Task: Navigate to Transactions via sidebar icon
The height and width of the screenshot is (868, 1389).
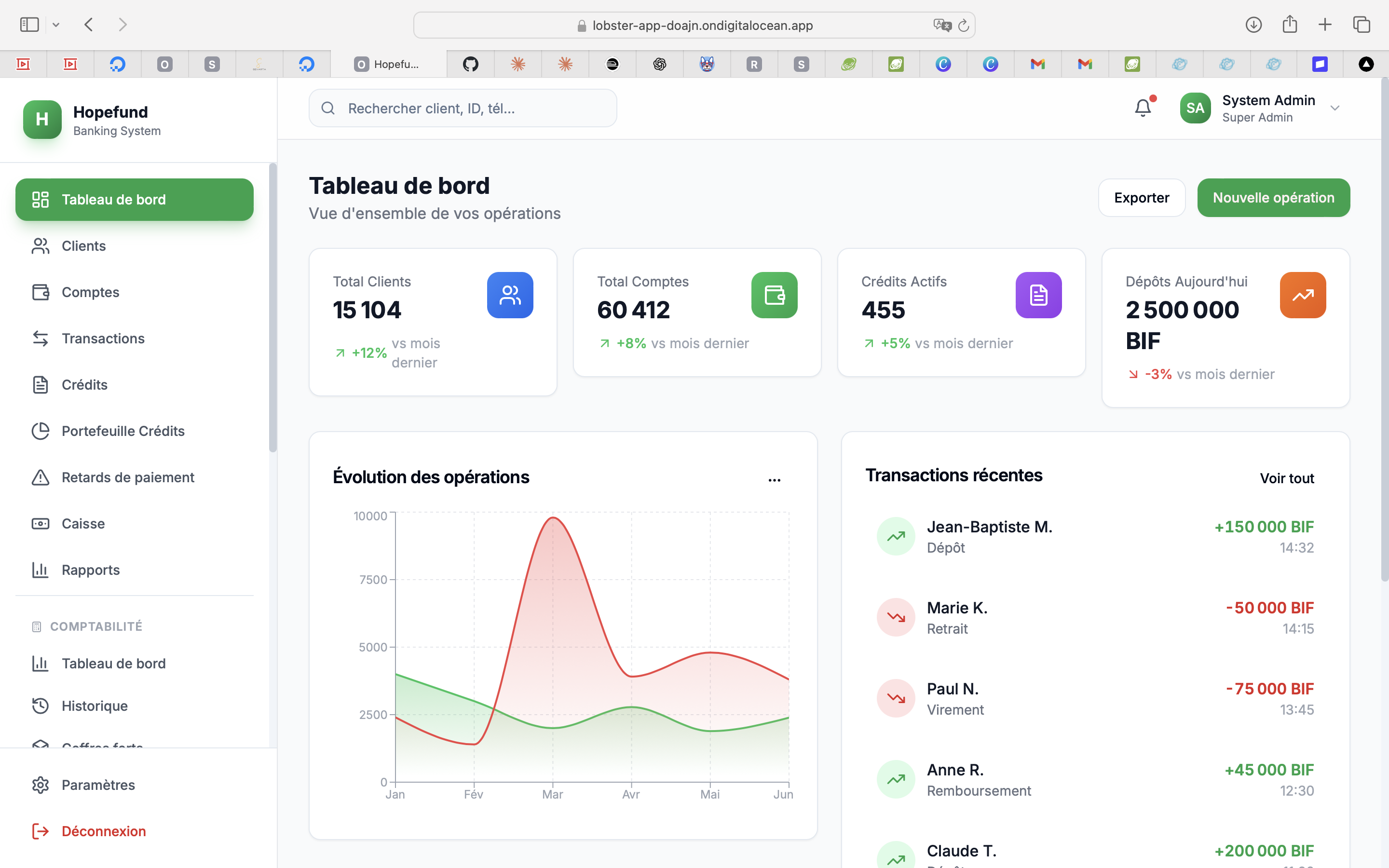Action: 40,338
